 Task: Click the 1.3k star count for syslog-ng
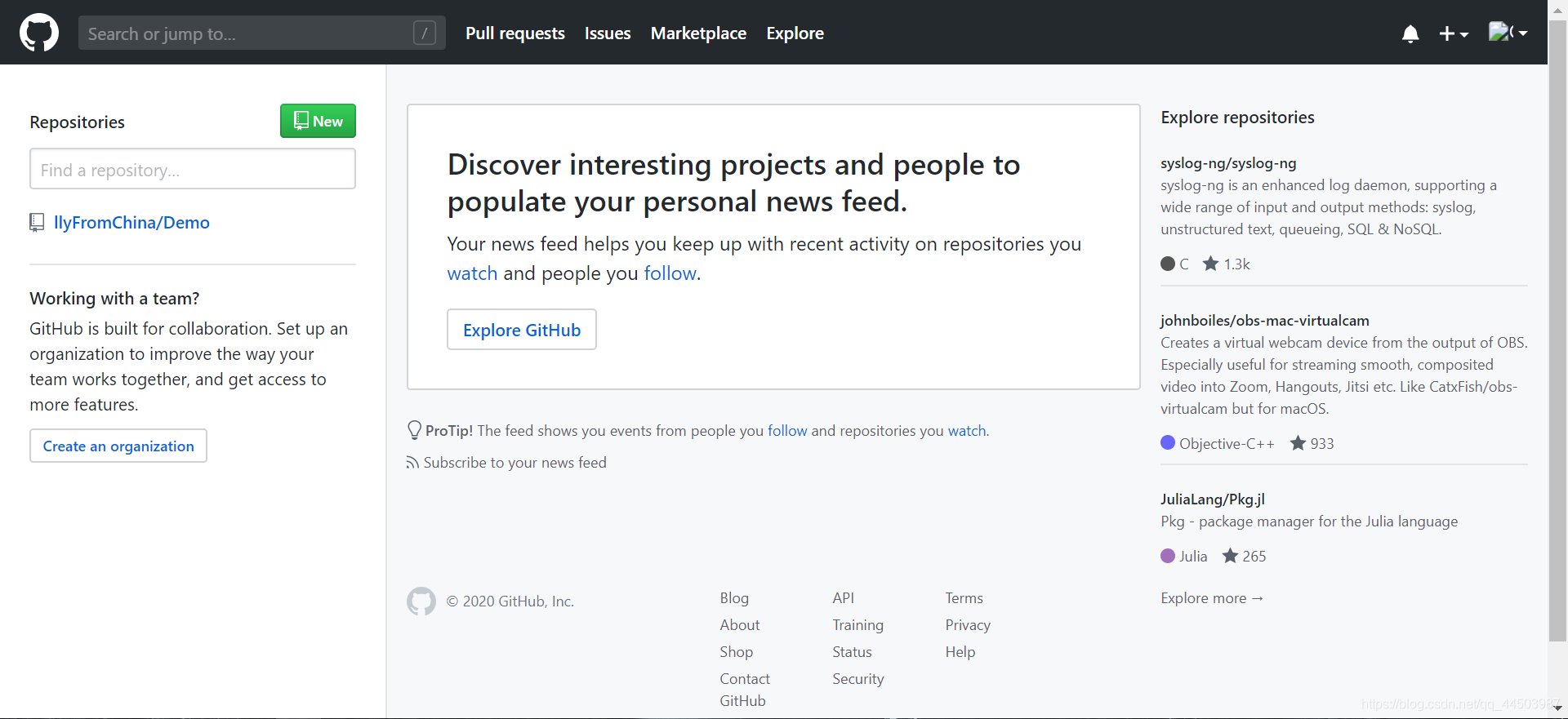[x=1236, y=264]
